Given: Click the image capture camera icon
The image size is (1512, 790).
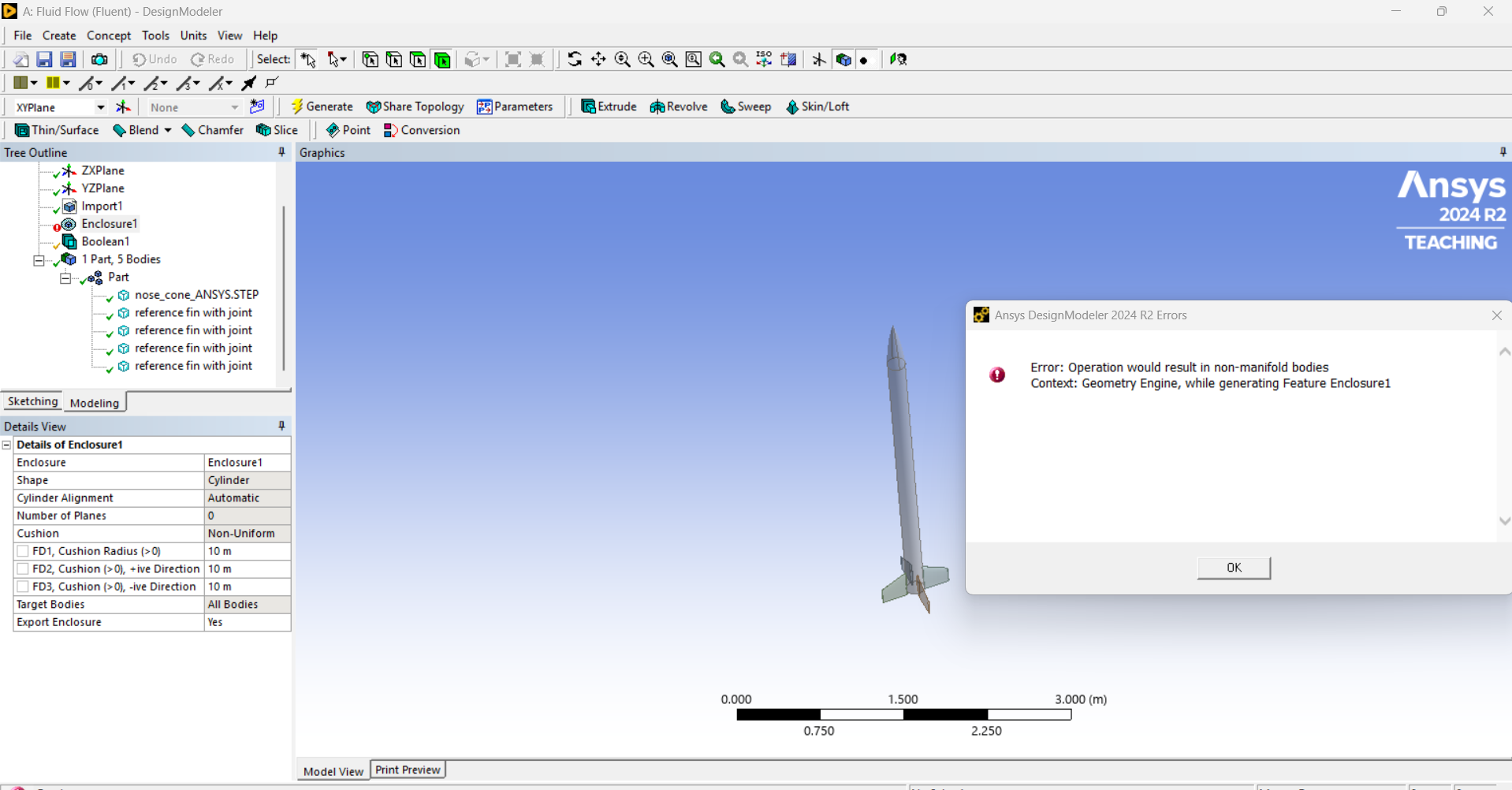Looking at the screenshot, I should tap(99, 59).
